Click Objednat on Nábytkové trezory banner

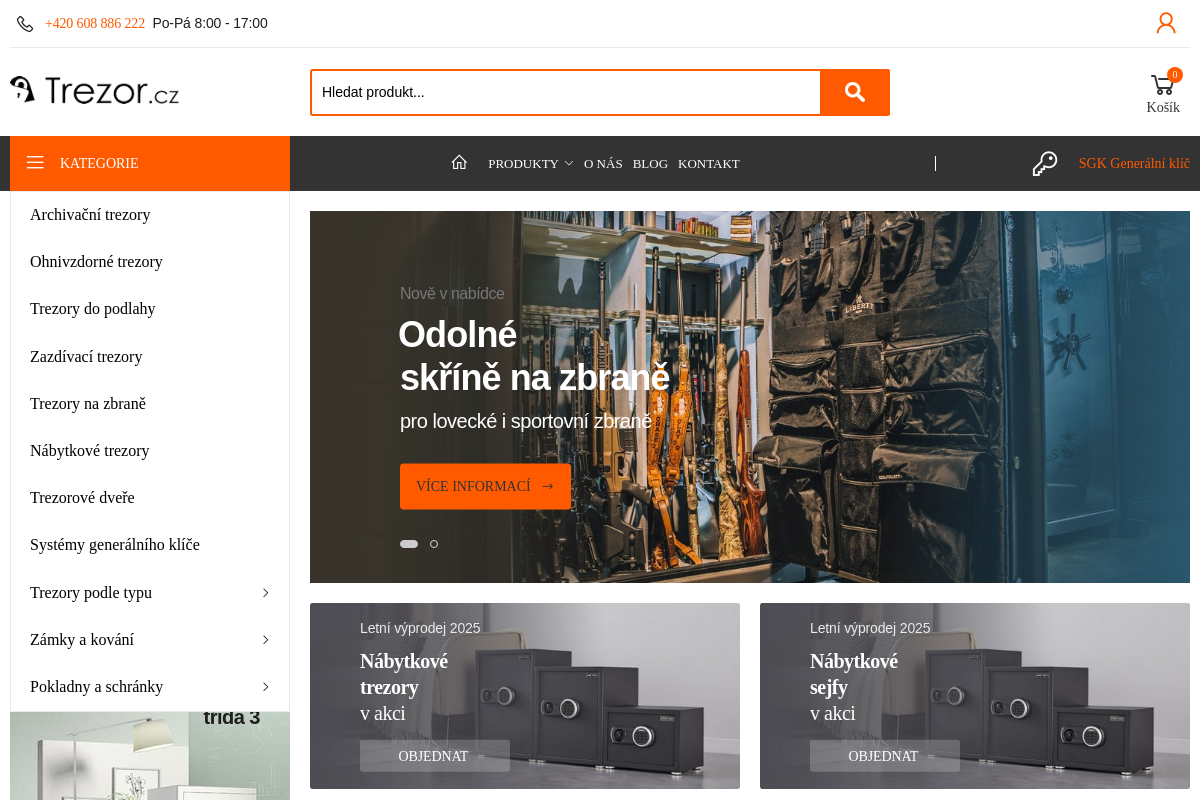click(434, 756)
